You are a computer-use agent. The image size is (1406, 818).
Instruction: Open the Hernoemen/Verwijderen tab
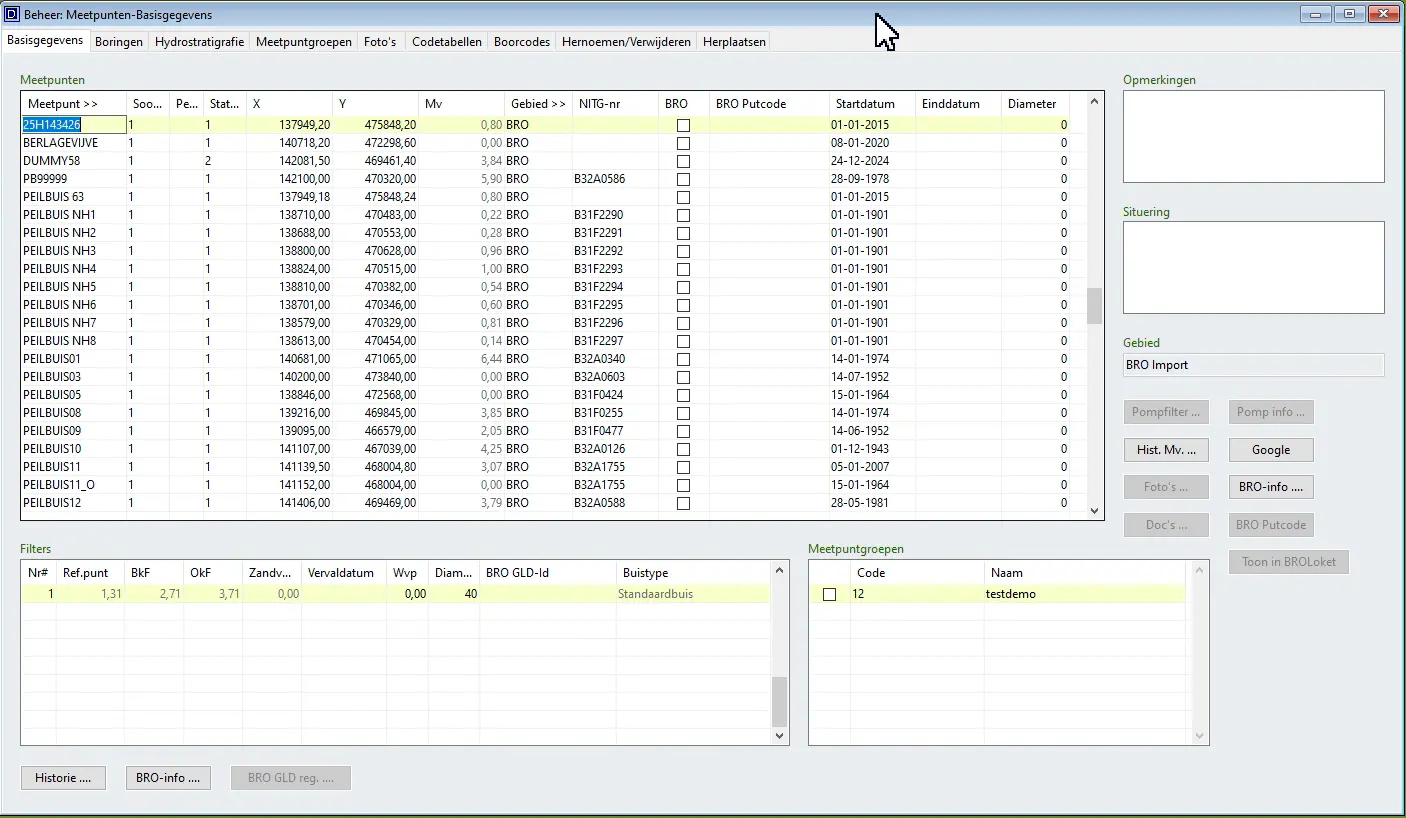tap(626, 42)
